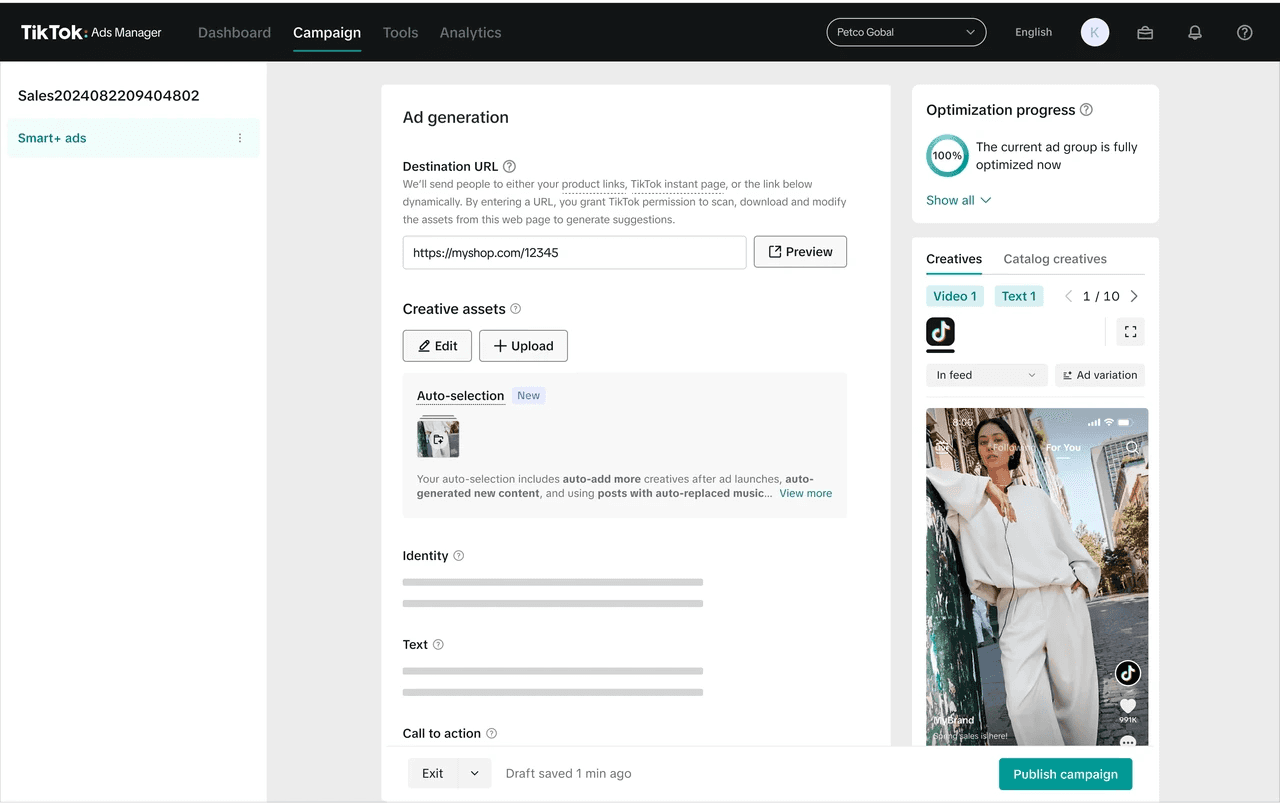Click Draft saved 1 min ago text

(x=568, y=773)
